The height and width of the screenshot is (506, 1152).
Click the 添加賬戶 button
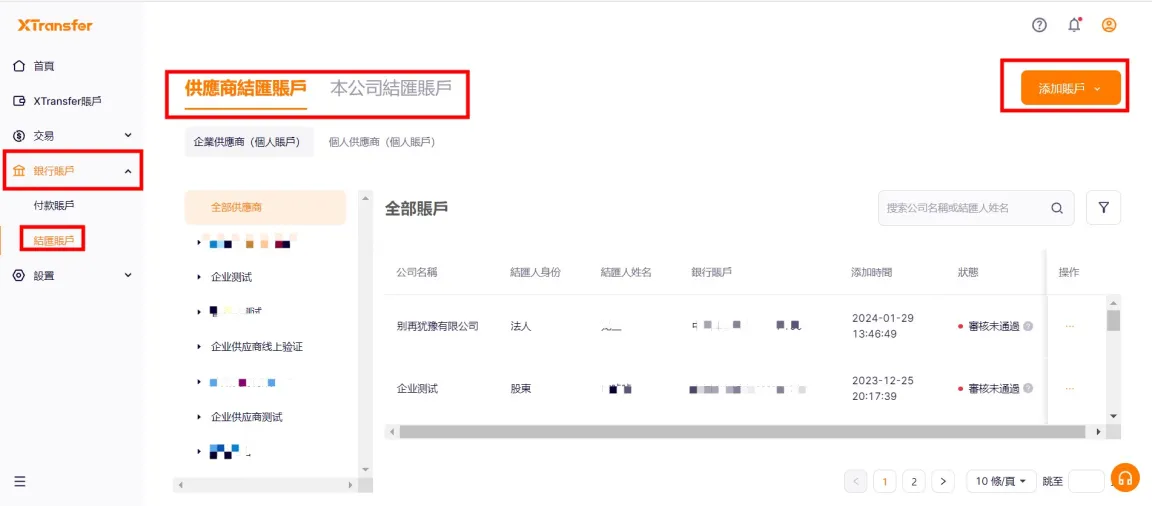point(1070,88)
